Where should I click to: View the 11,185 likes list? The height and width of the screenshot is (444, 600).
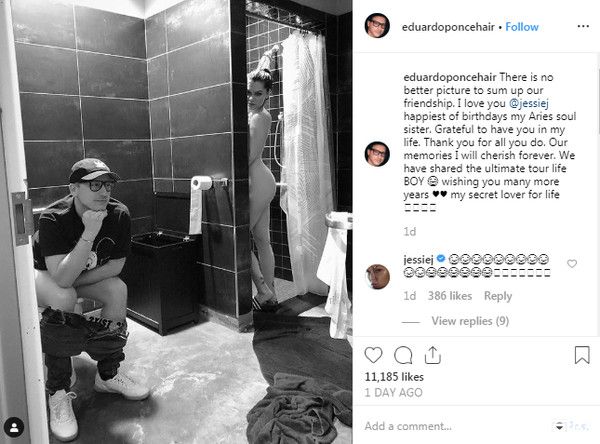(x=394, y=377)
